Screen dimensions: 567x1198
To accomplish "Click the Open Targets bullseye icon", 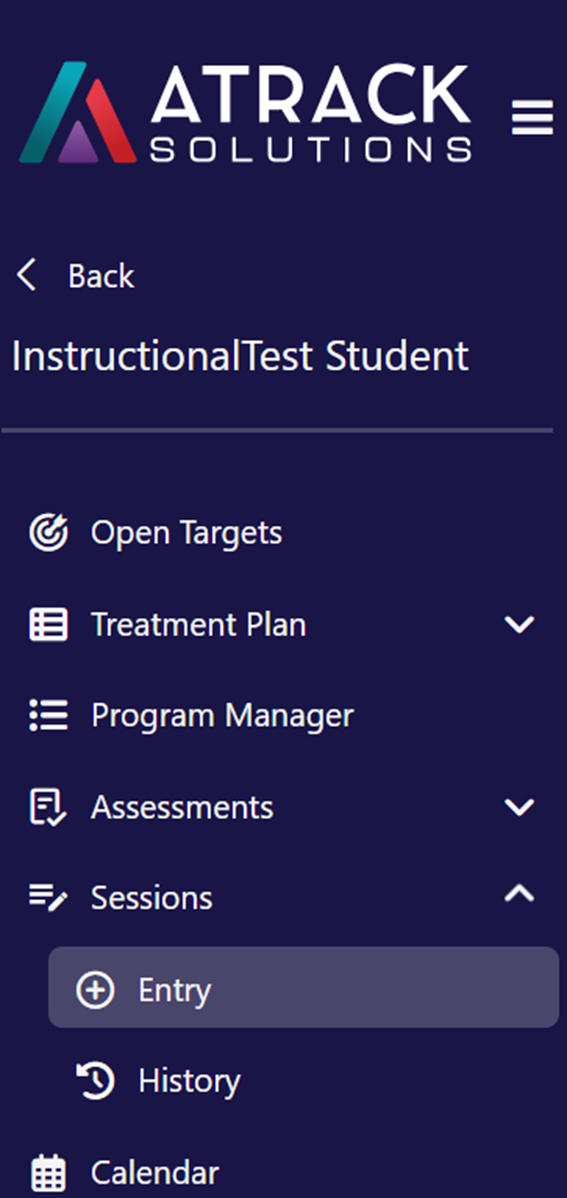I will 49,533.
